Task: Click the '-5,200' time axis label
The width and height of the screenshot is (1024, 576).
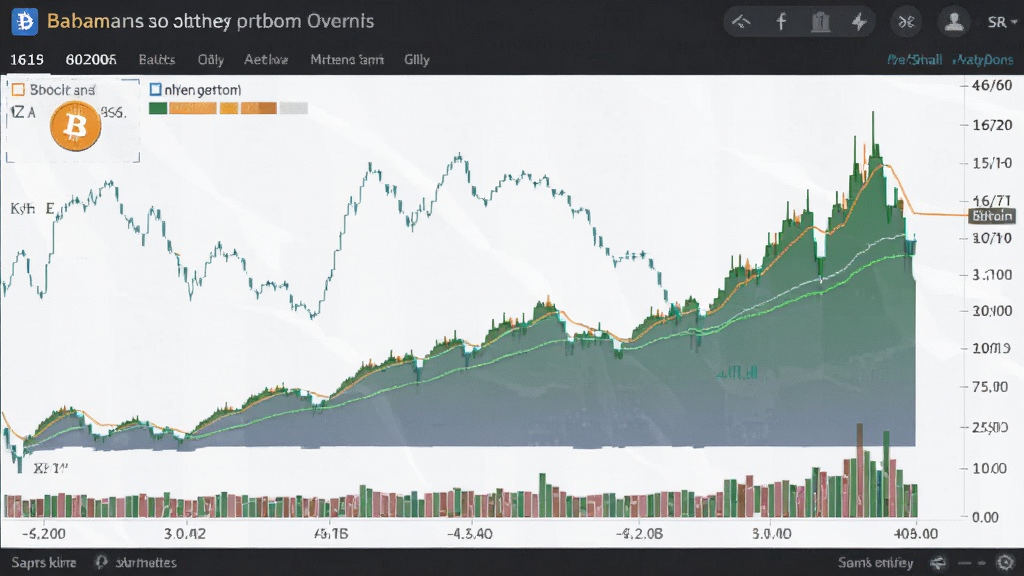Action: click(x=44, y=534)
